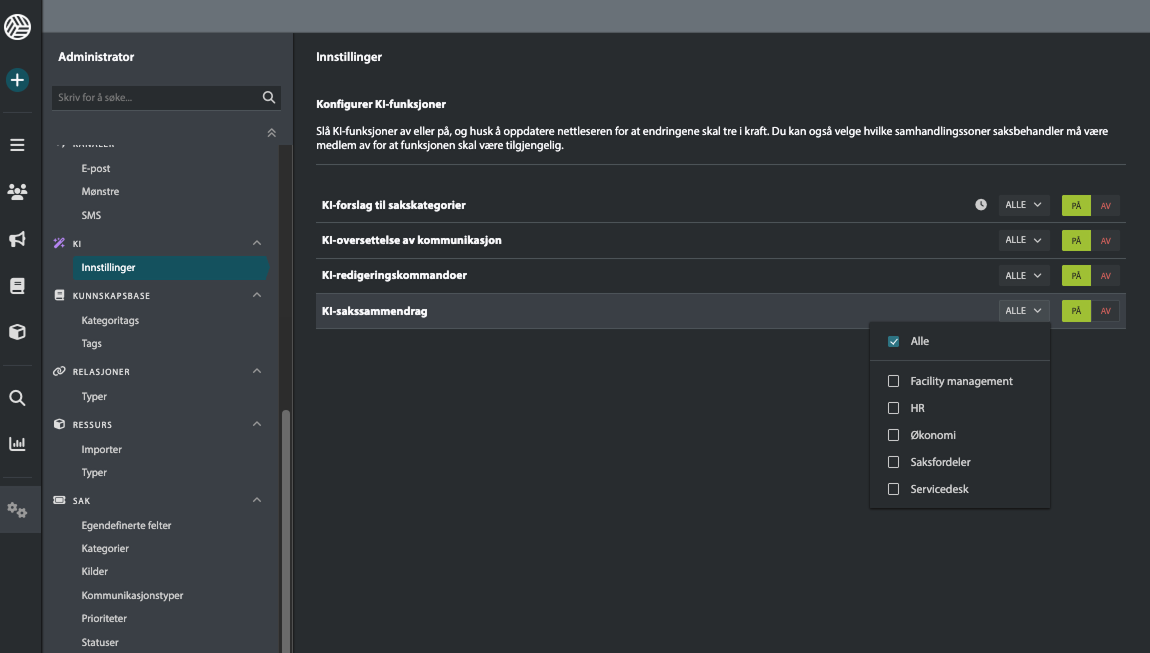Open the knowledge base book icon
1150x653 pixels.
(17, 286)
